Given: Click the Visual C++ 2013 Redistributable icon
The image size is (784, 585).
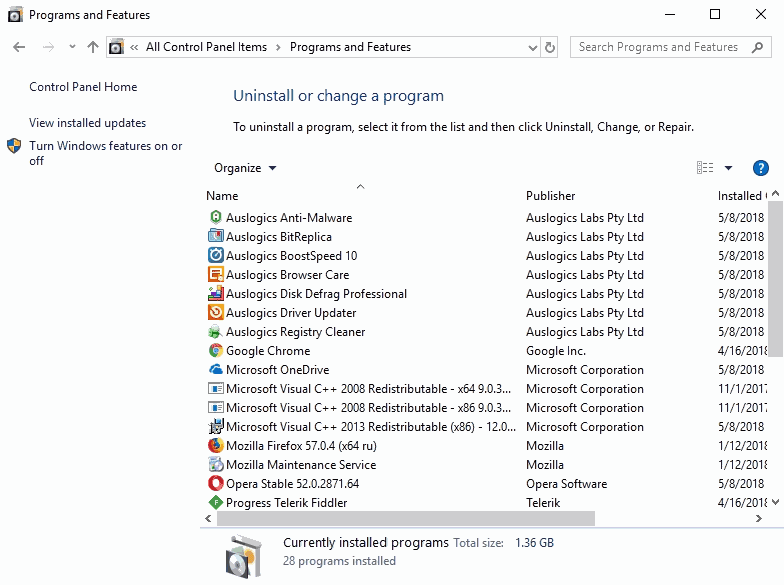Looking at the screenshot, I should pos(216,426).
